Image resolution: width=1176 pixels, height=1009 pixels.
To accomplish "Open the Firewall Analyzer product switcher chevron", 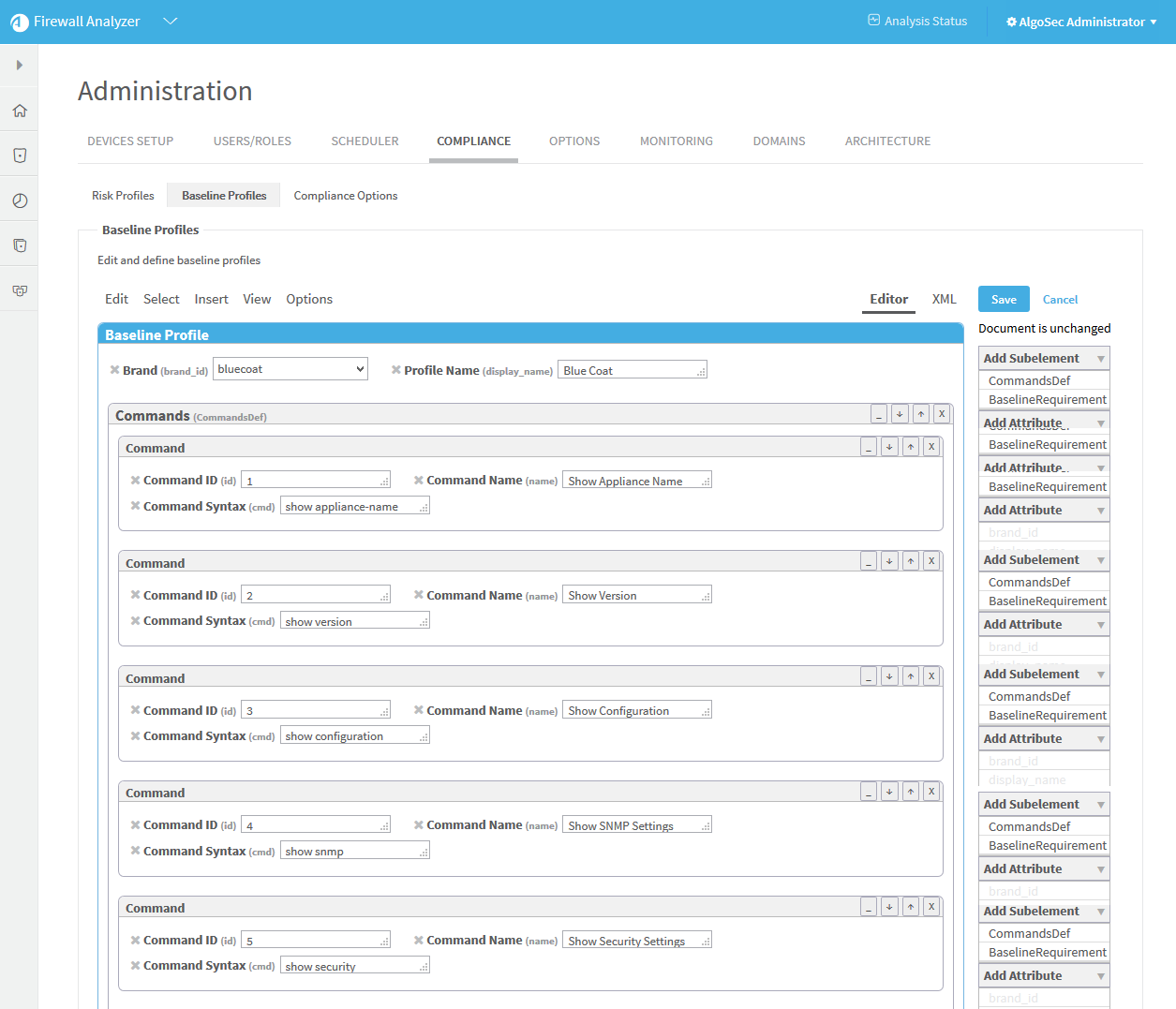I will tap(170, 22).
